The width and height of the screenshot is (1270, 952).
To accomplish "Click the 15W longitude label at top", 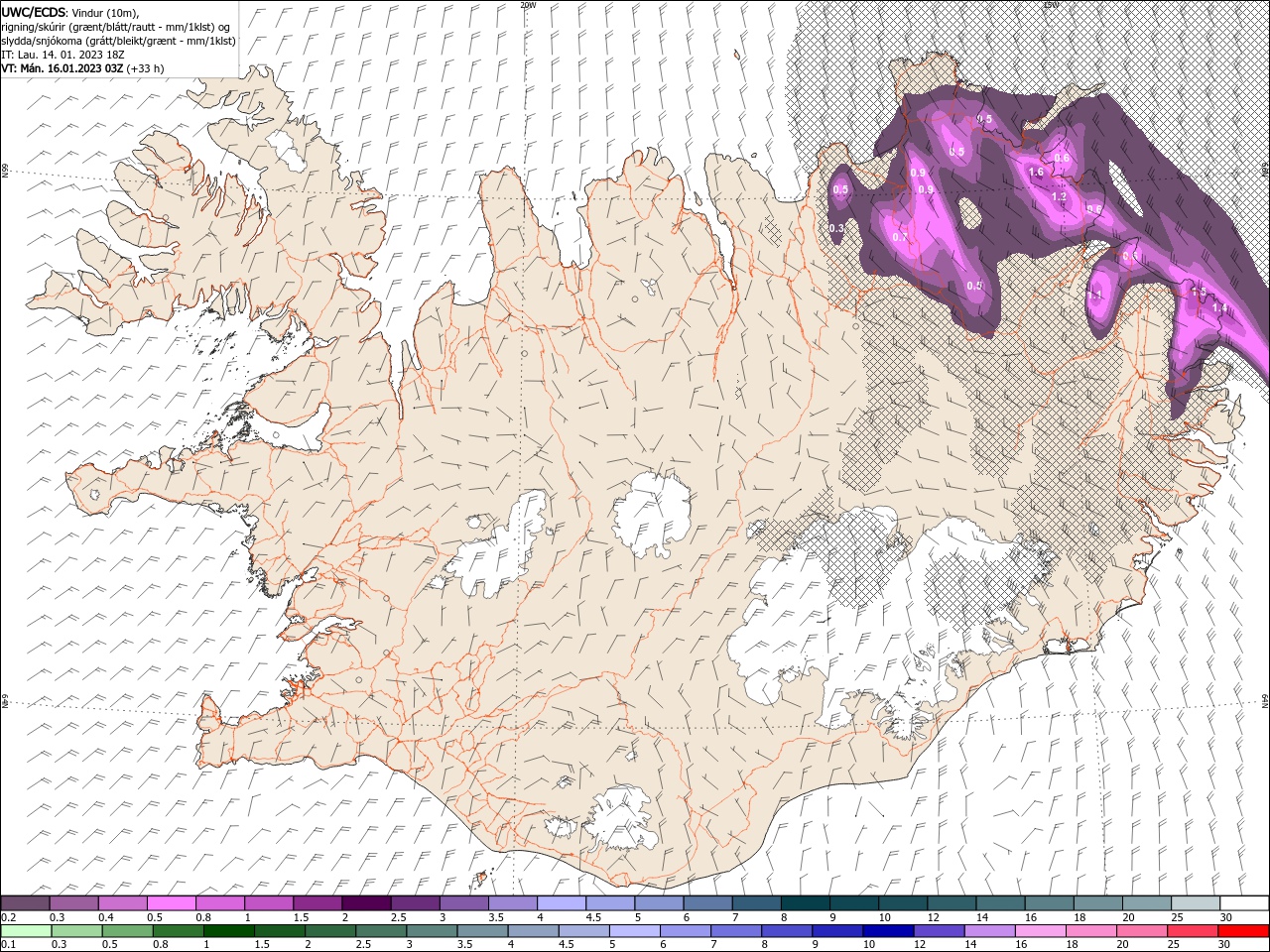I will [x=1051, y=5].
